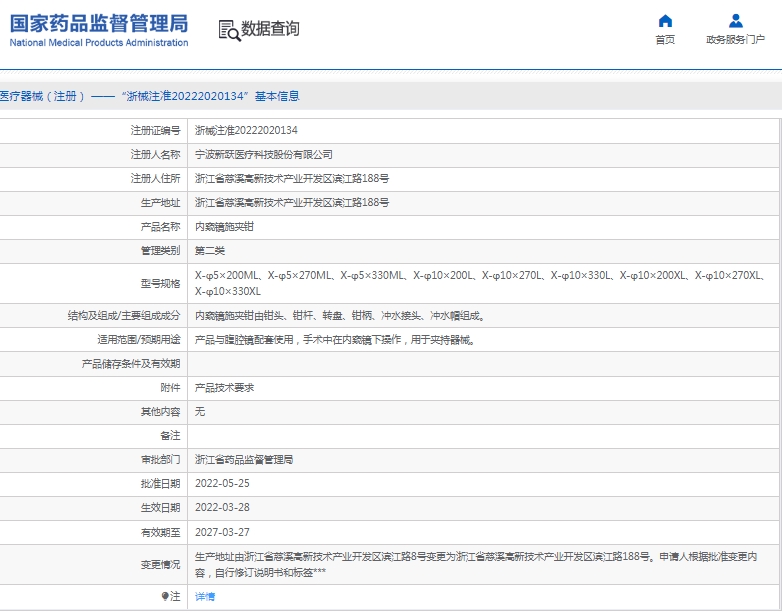Click the 型号规格 row label
The width and height of the screenshot is (782, 616).
pos(161,284)
